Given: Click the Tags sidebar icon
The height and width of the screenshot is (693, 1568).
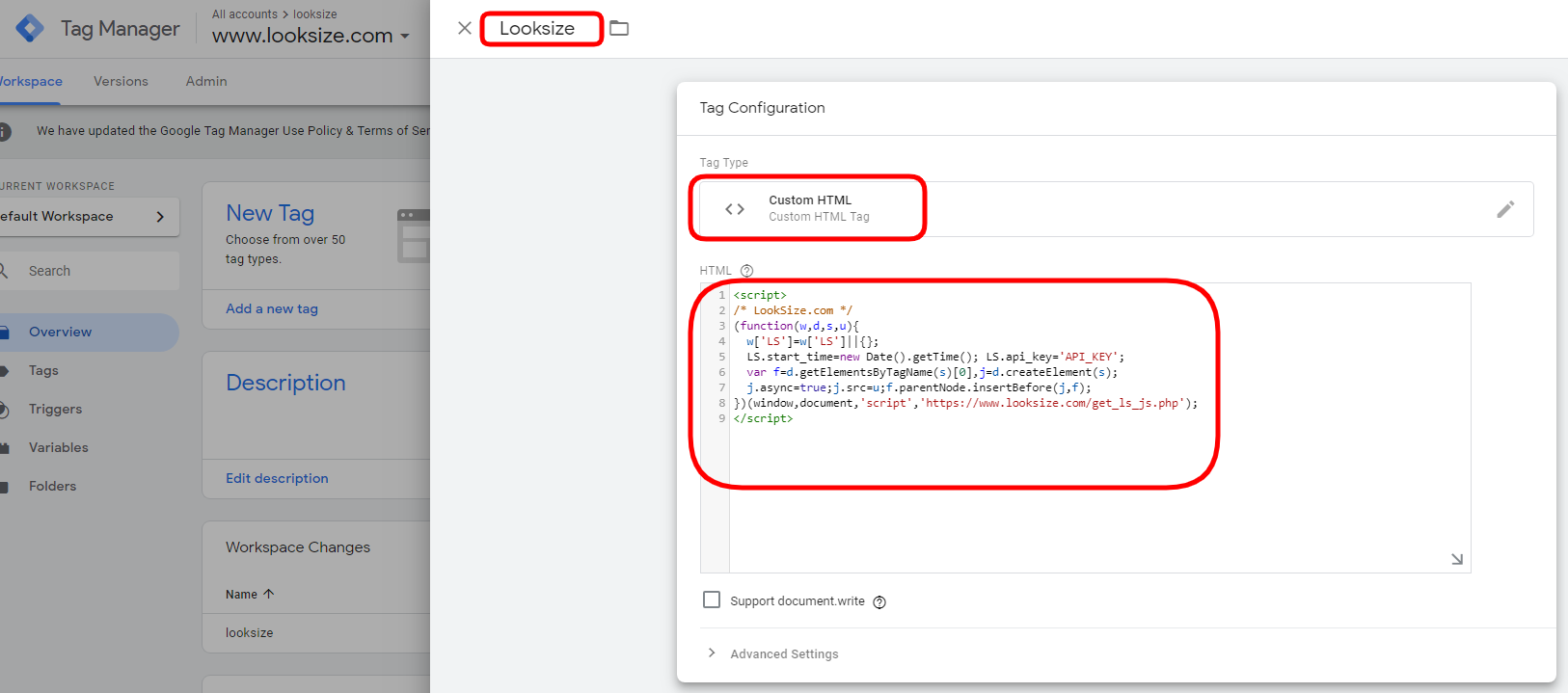Looking at the screenshot, I should tap(4, 371).
